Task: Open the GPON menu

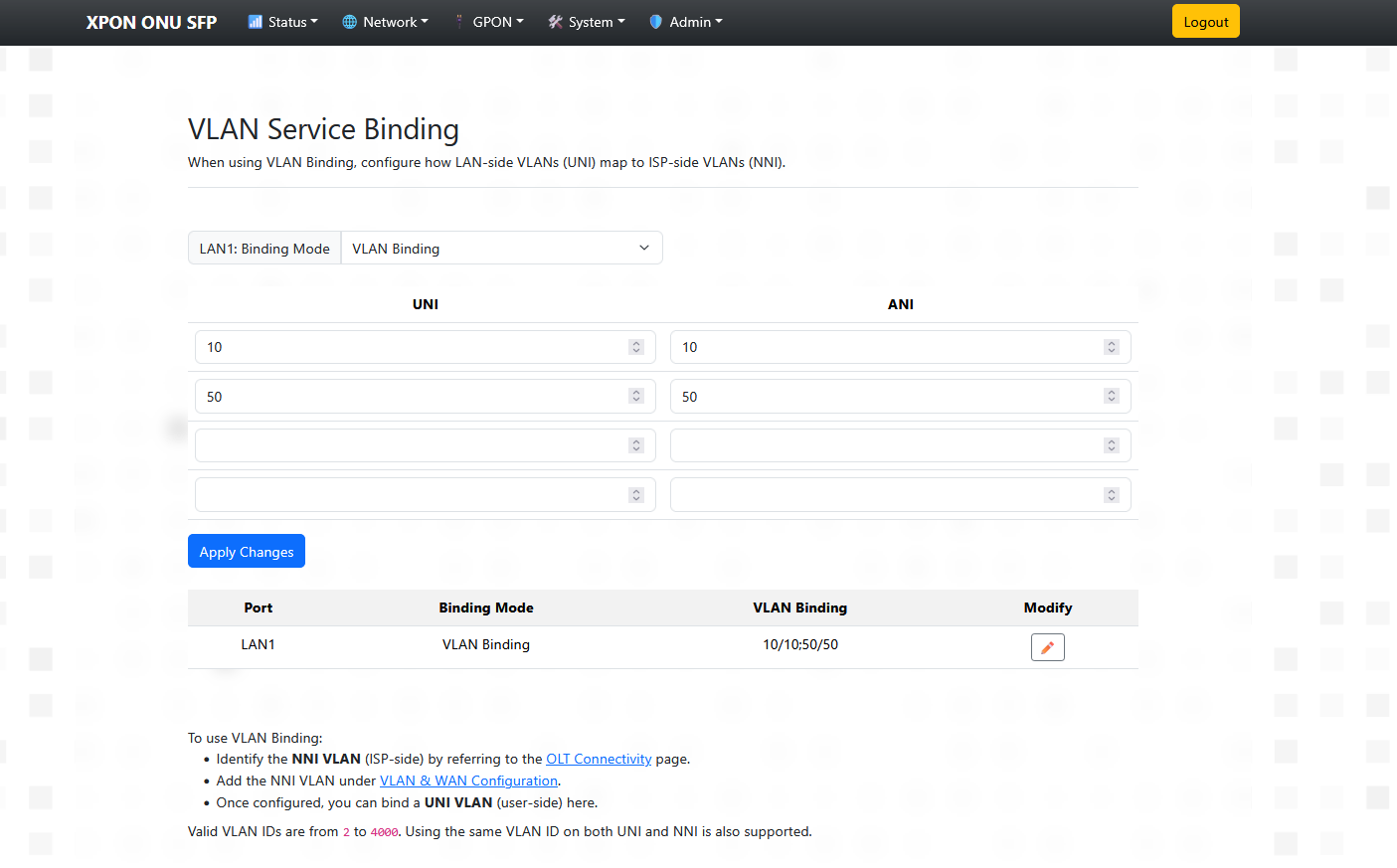Action: tap(488, 22)
